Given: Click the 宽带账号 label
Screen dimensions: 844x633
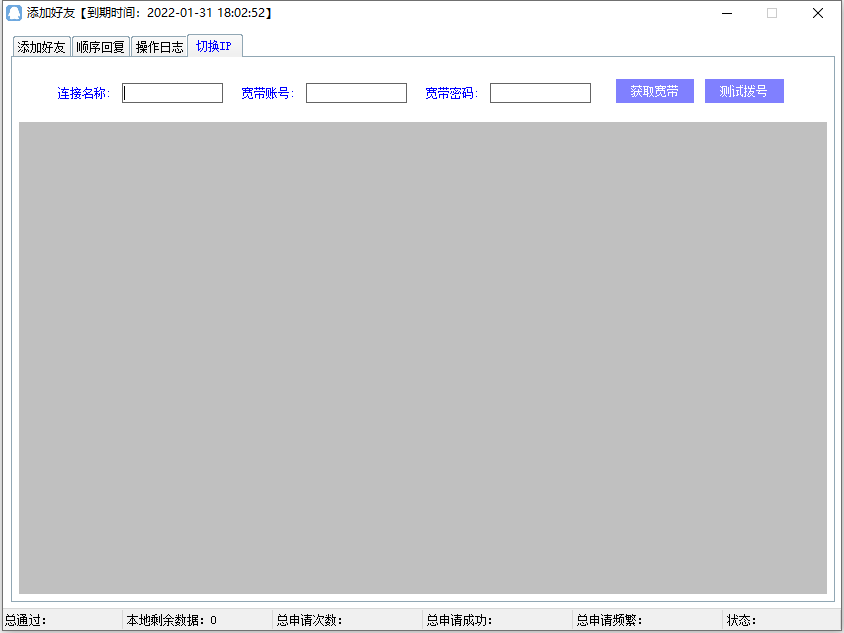Looking at the screenshot, I should coord(268,93).
